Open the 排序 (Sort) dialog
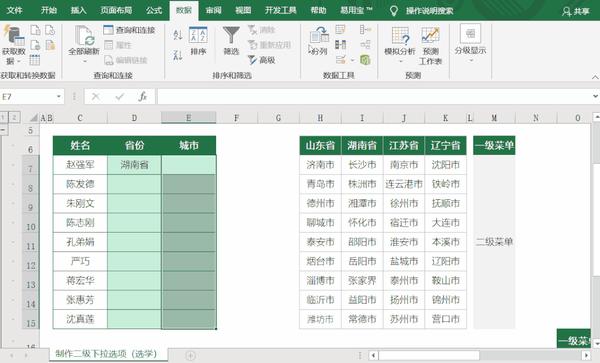This screenshot has height=363, width=600. pyautogui.click(x=198, y=41)
